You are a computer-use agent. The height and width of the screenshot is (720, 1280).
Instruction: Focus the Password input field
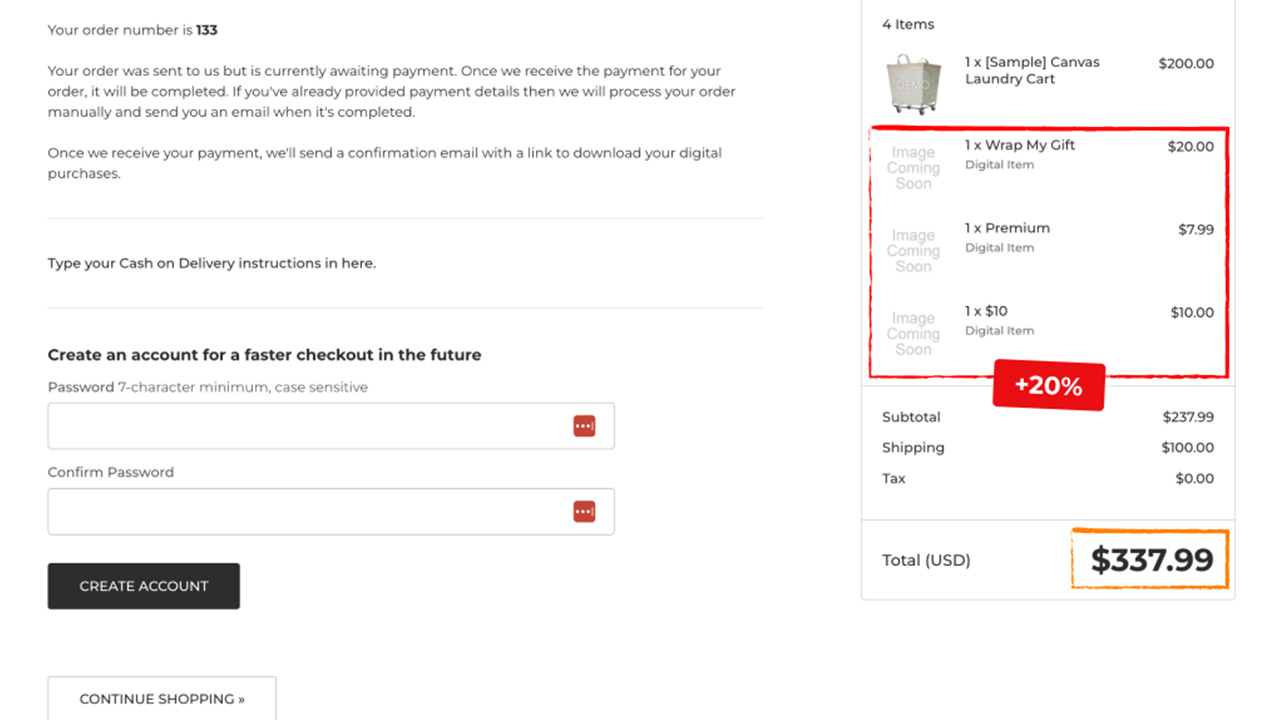click(x=305, y=426)
